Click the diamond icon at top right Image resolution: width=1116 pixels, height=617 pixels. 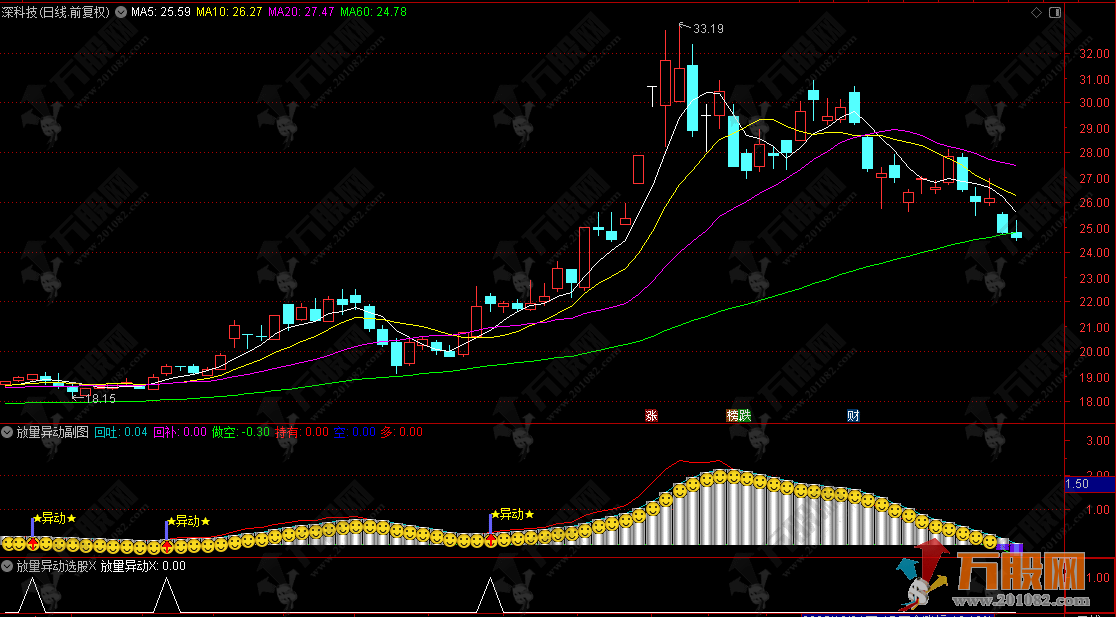[x=1036, y=12]
